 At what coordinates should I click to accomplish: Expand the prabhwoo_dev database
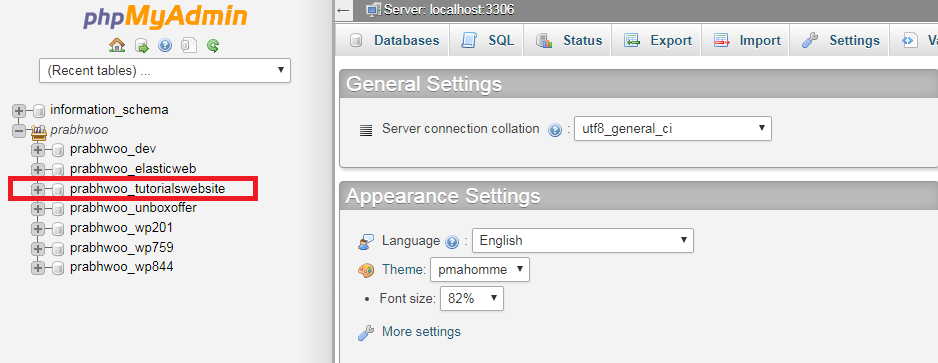point(38,150)
